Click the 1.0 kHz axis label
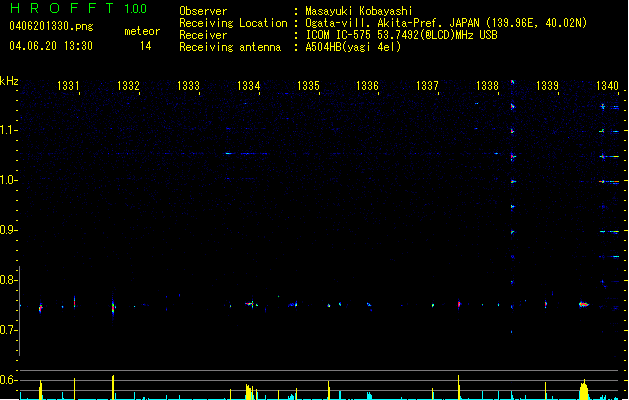The width and height of the screenshot is (629, 400). [x=8, y=180]
